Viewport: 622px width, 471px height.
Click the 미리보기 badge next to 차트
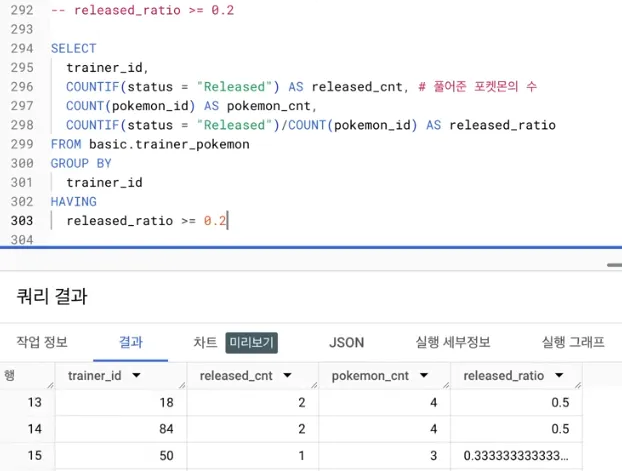251,342
